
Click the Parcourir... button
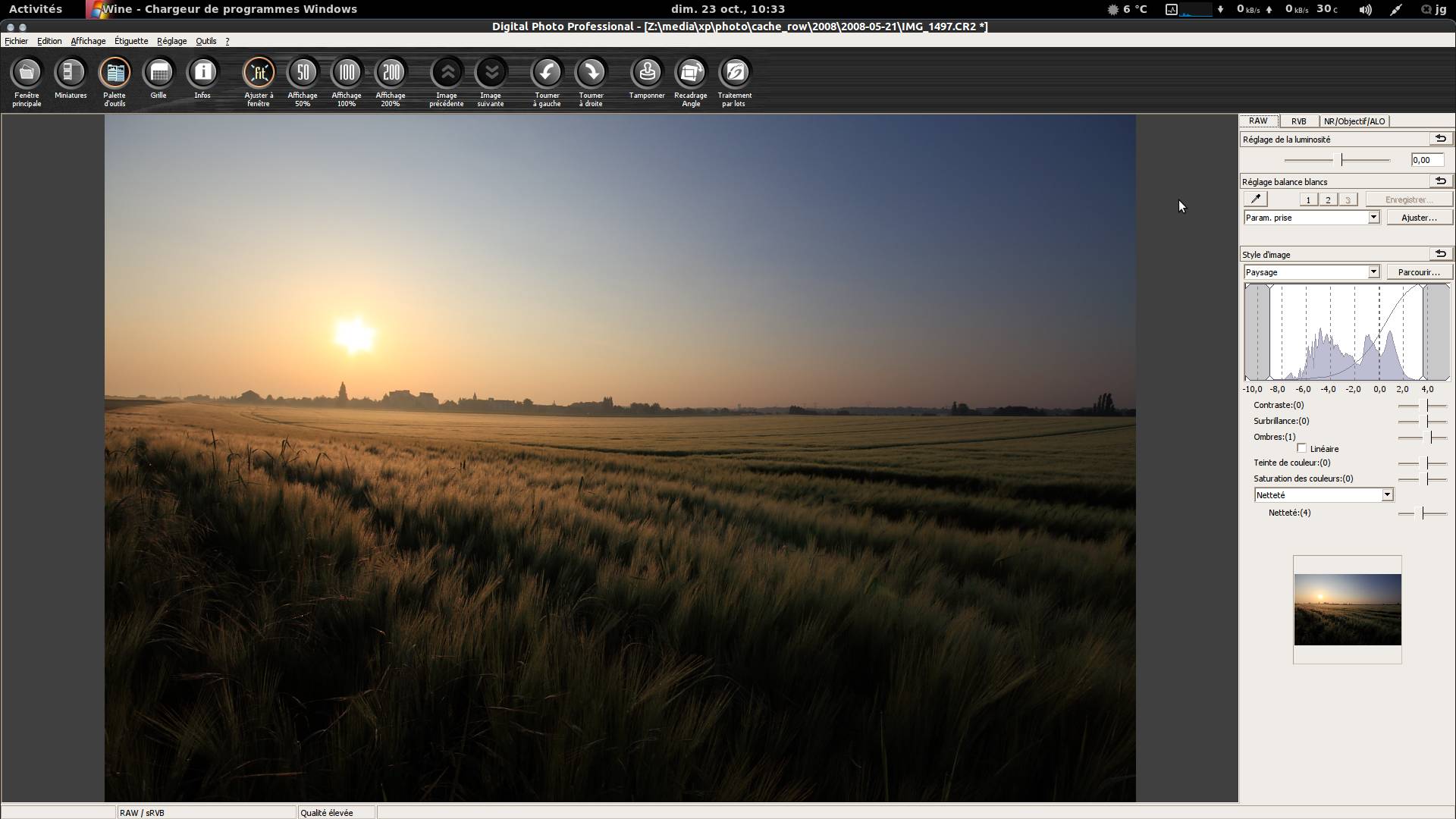(x=1418, y=272)
